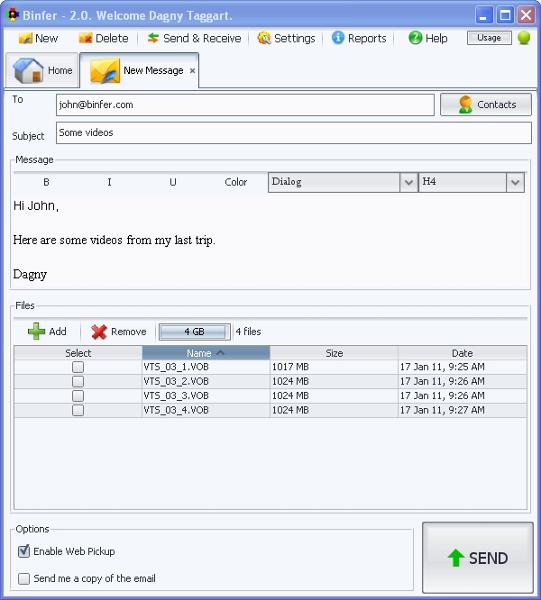Expand the Dialog font dropdown arrow

pyautogui.click(x=409, y=182)
